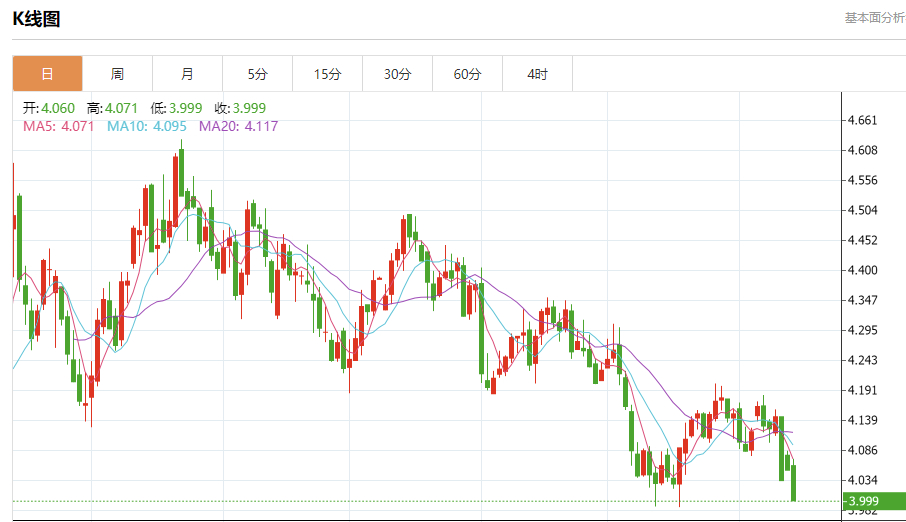Select the 5分 interval tab

pos(257,74)
